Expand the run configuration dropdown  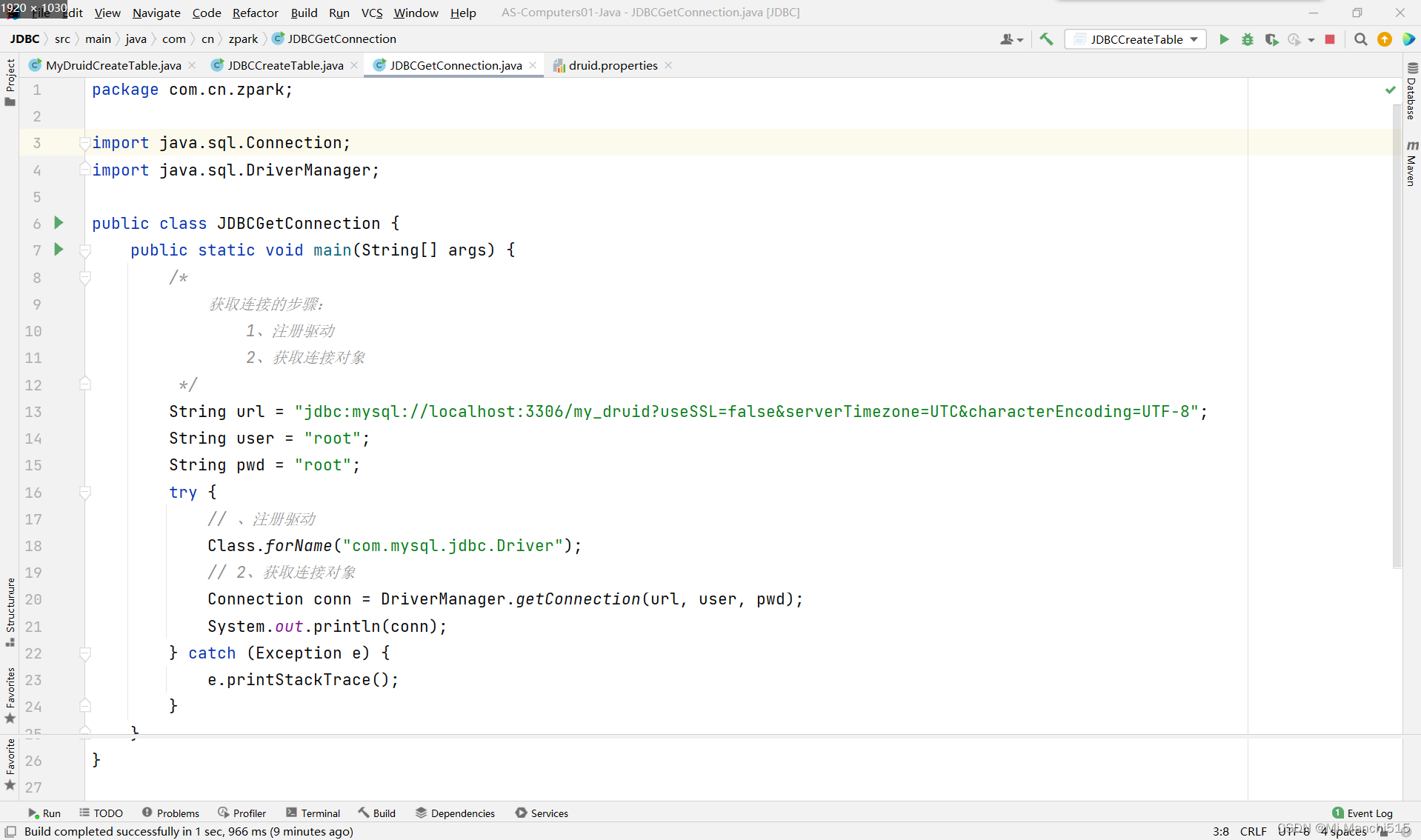(1194, 39)
